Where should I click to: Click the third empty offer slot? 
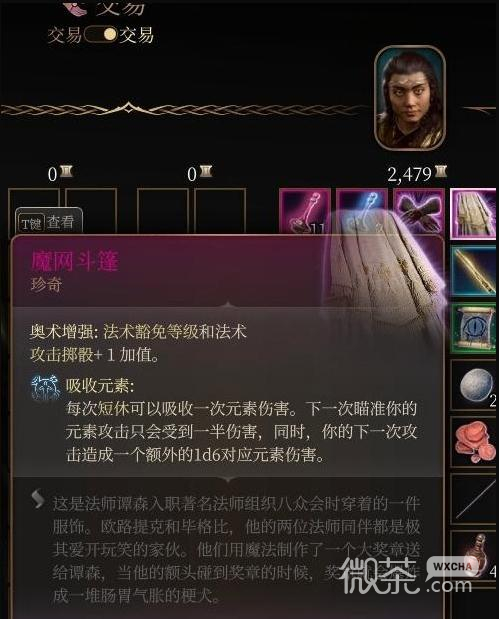(x=163, y=211)
